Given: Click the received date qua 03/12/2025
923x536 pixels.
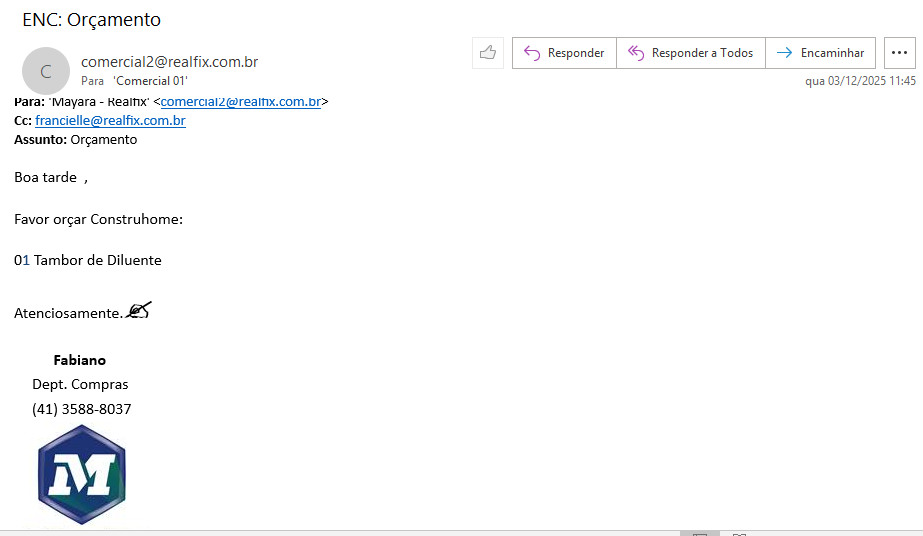Looking at the screenshot, I should coord(860,81).
